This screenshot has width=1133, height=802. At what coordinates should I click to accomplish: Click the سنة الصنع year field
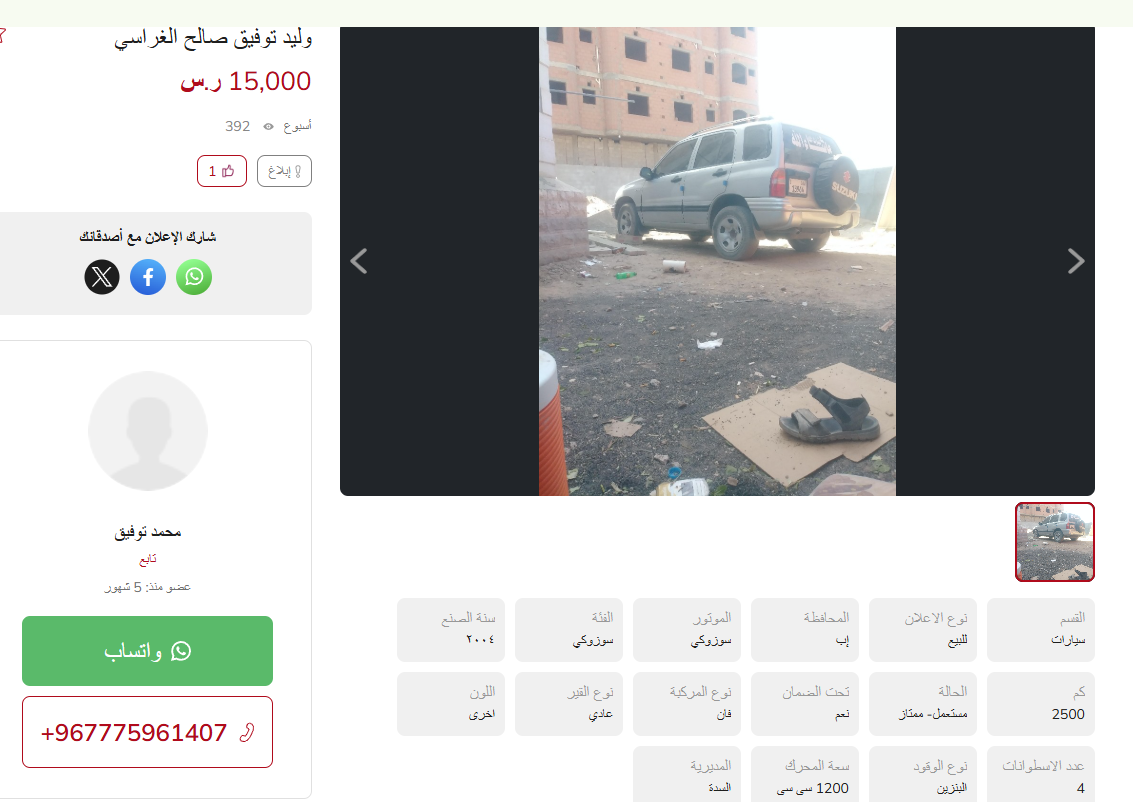coord(451,630)
